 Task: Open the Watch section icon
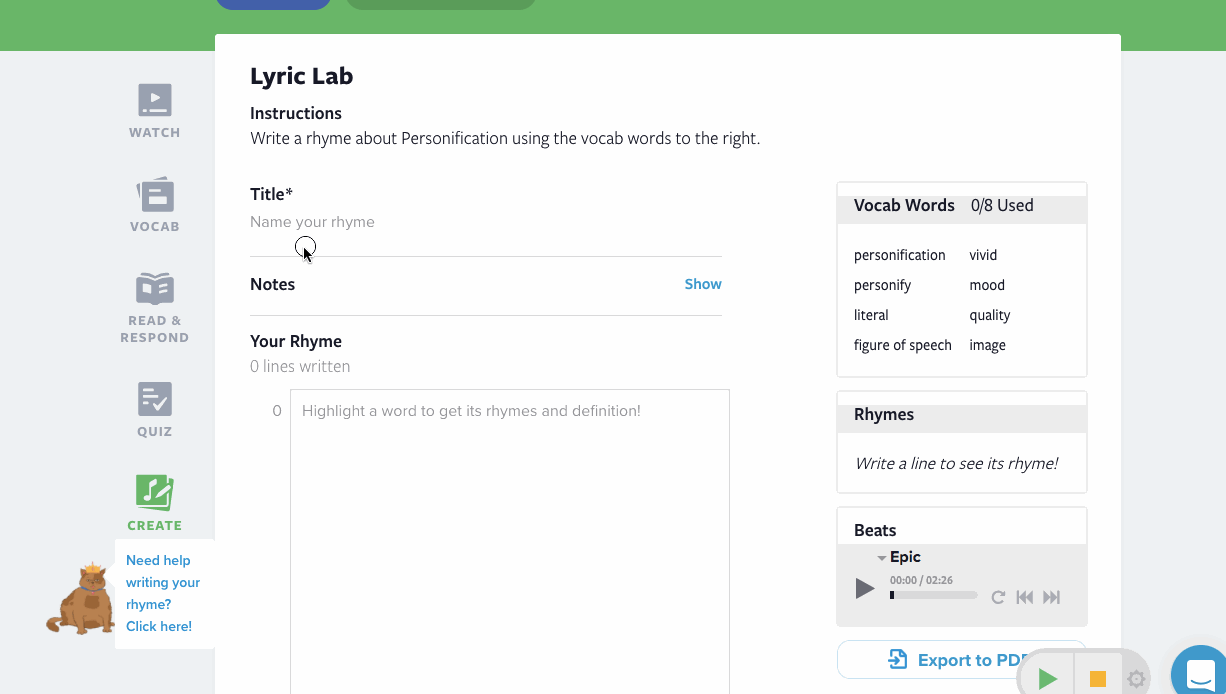coord(154,100)
